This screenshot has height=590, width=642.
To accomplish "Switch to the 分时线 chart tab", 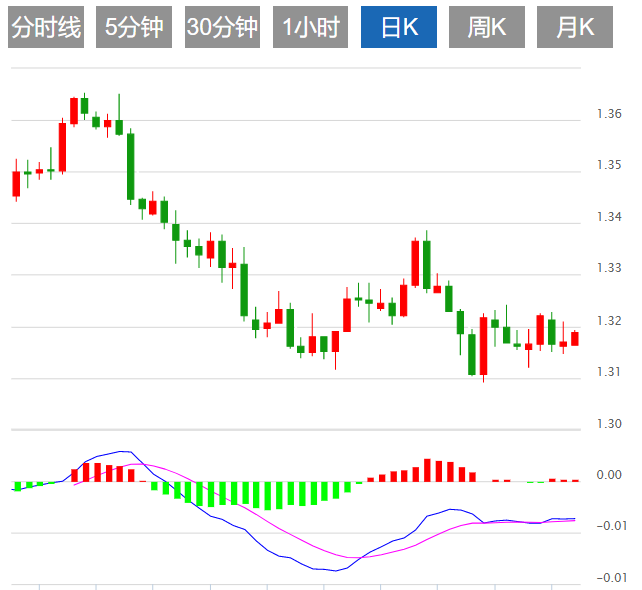I will point(46,27).
